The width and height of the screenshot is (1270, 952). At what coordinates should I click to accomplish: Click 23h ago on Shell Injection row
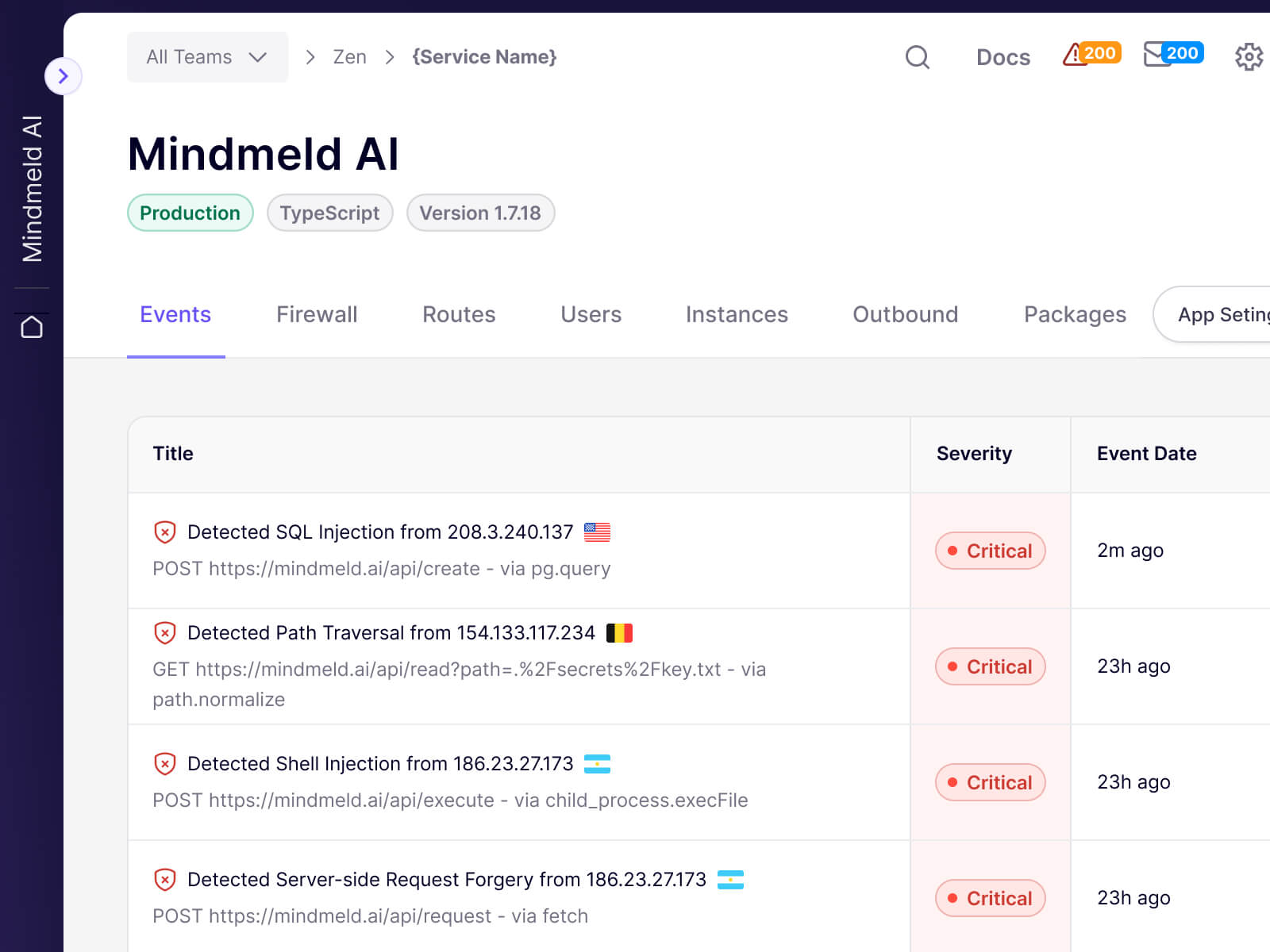coord(1133,782)
